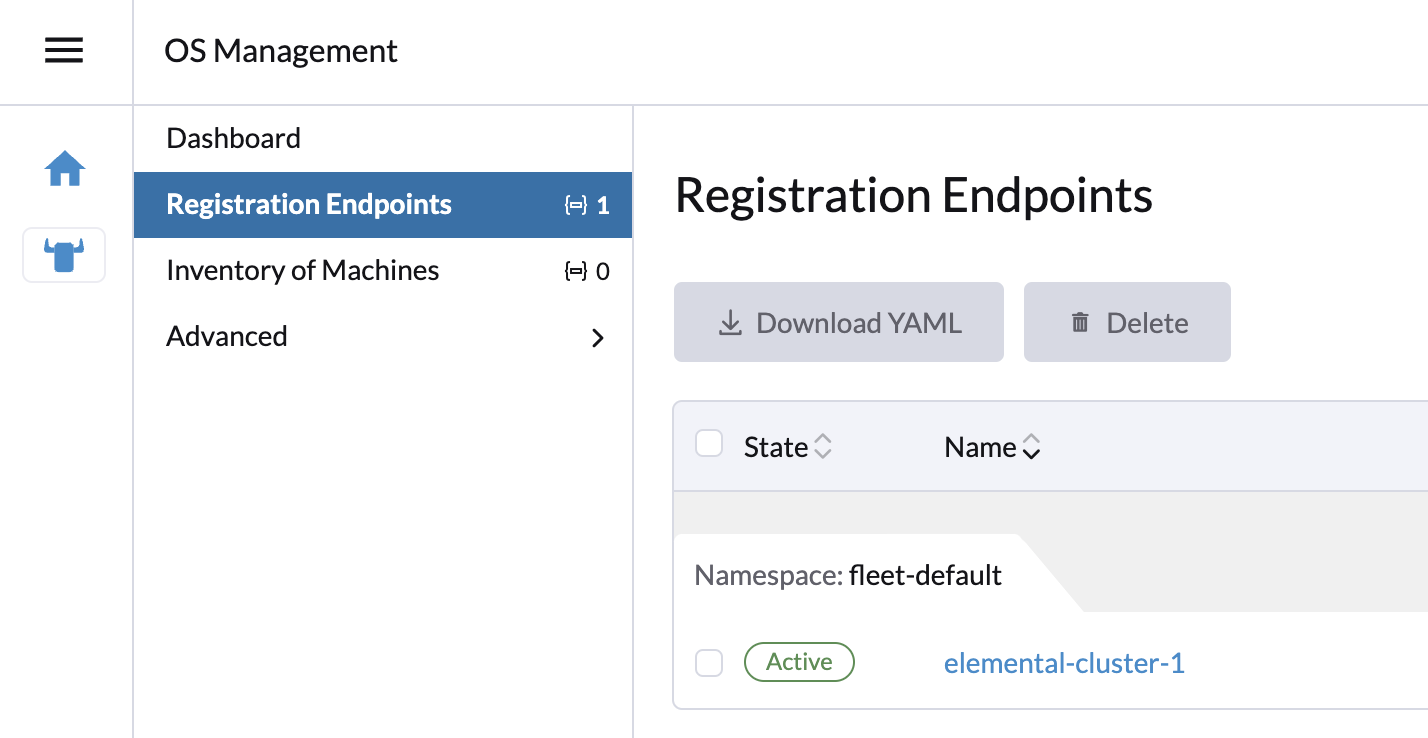The height and width of the screenshot is (738, 1428).
Task: Sort the table by State
Action: click(788, 447)
